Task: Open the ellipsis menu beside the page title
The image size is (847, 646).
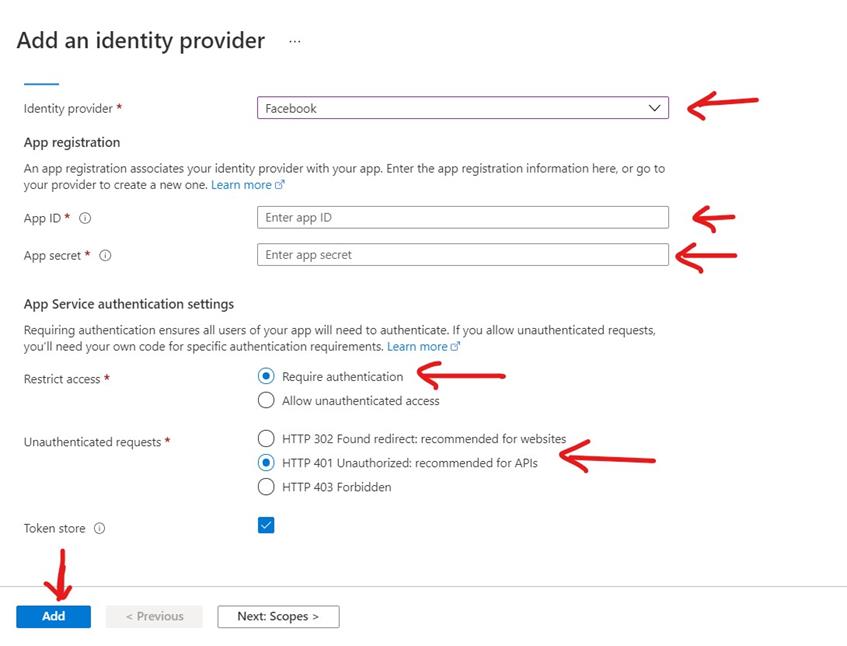Action: pyautogui.click(x=295, y=40)
